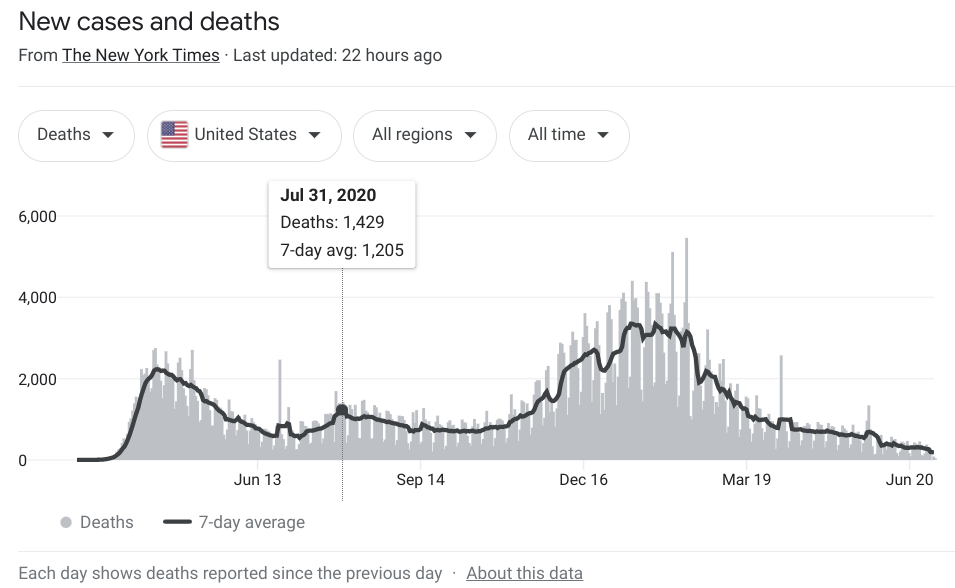The width and height of the screenshot is (955, 588).
Task: Click the United States flag icon
Action: tap(174, 135)
